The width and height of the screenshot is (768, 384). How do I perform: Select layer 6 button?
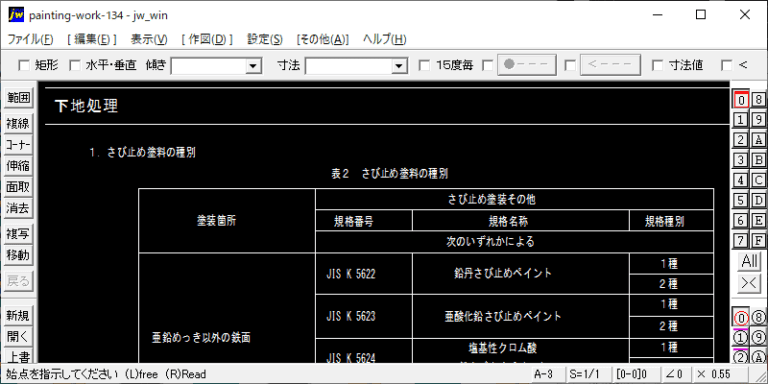[x=741, y=220]
